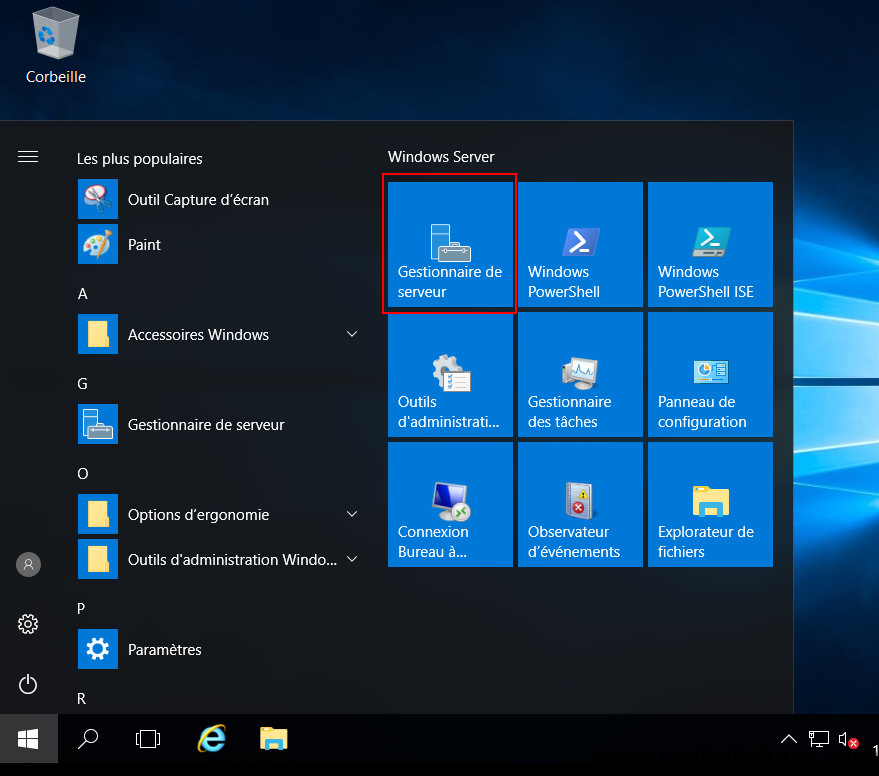Show hidden tray icons with the chevron
The image size is (879, 776).
(x=788, y=739)
